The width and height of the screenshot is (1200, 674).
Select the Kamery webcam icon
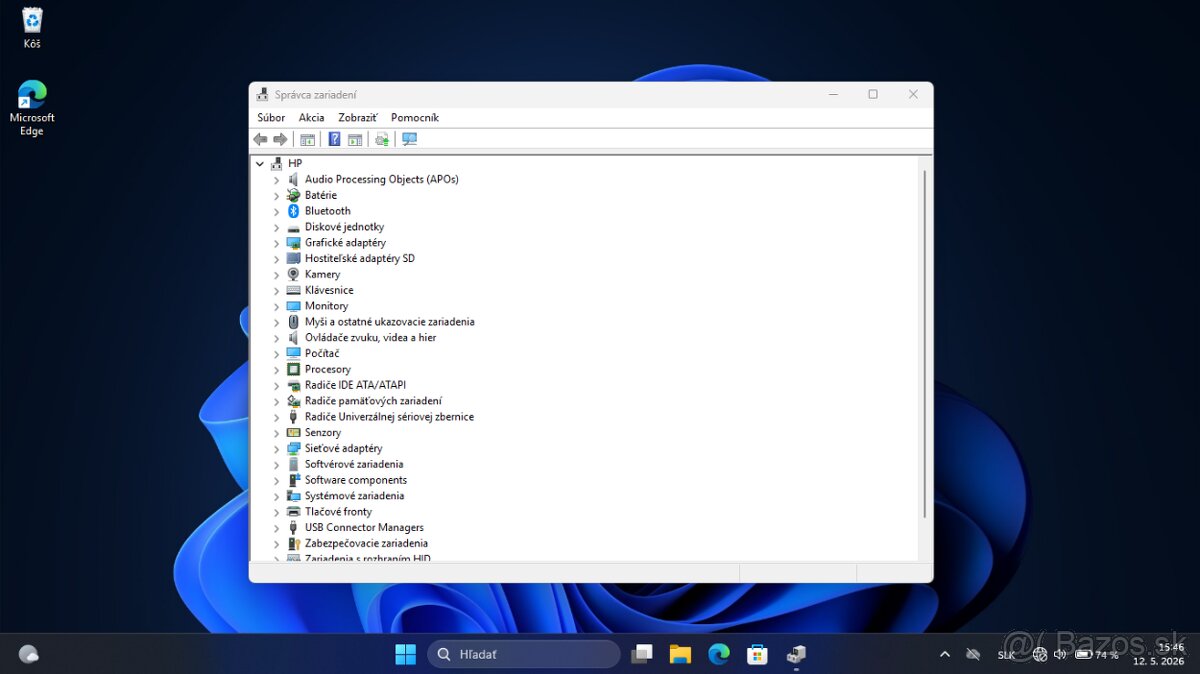point(293,274)
